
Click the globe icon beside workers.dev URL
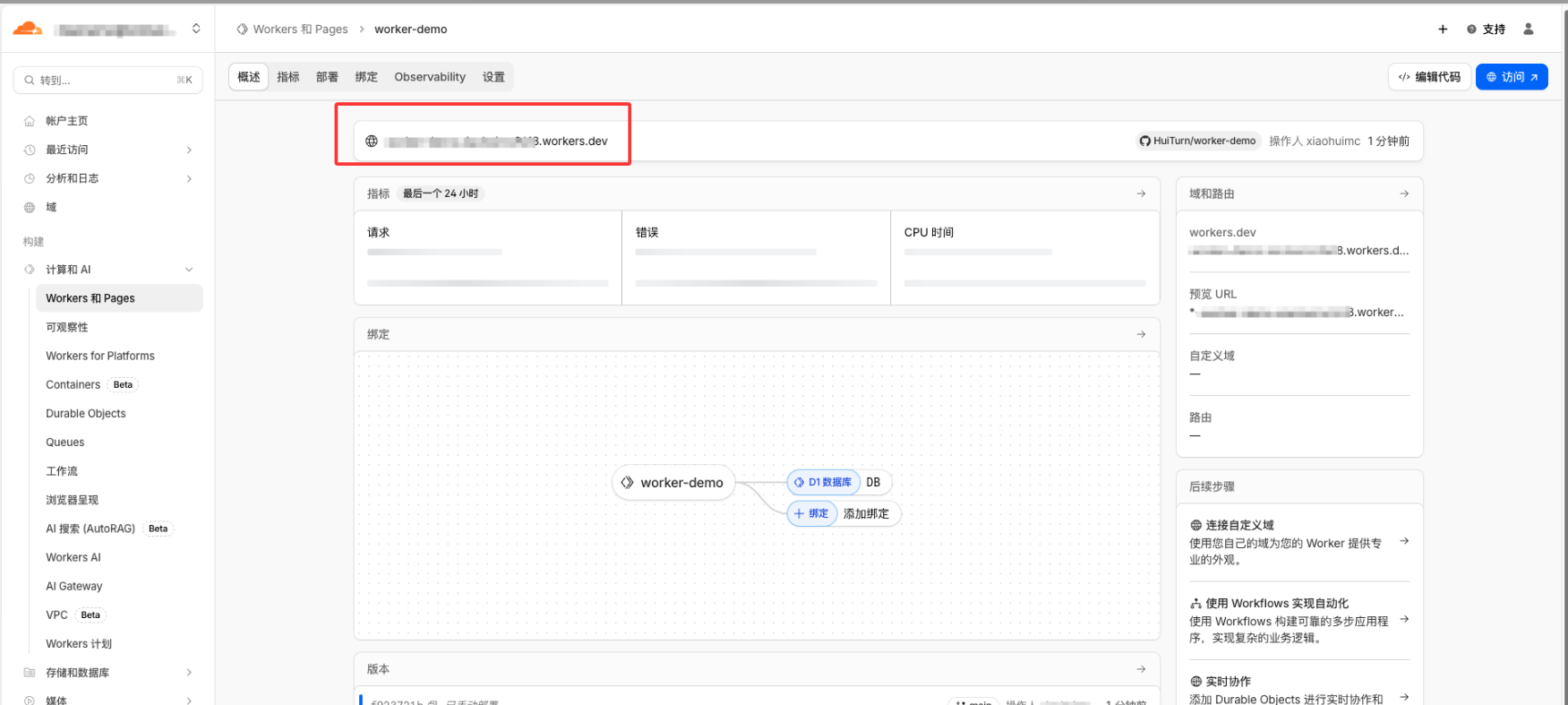(x=372, y=142)
